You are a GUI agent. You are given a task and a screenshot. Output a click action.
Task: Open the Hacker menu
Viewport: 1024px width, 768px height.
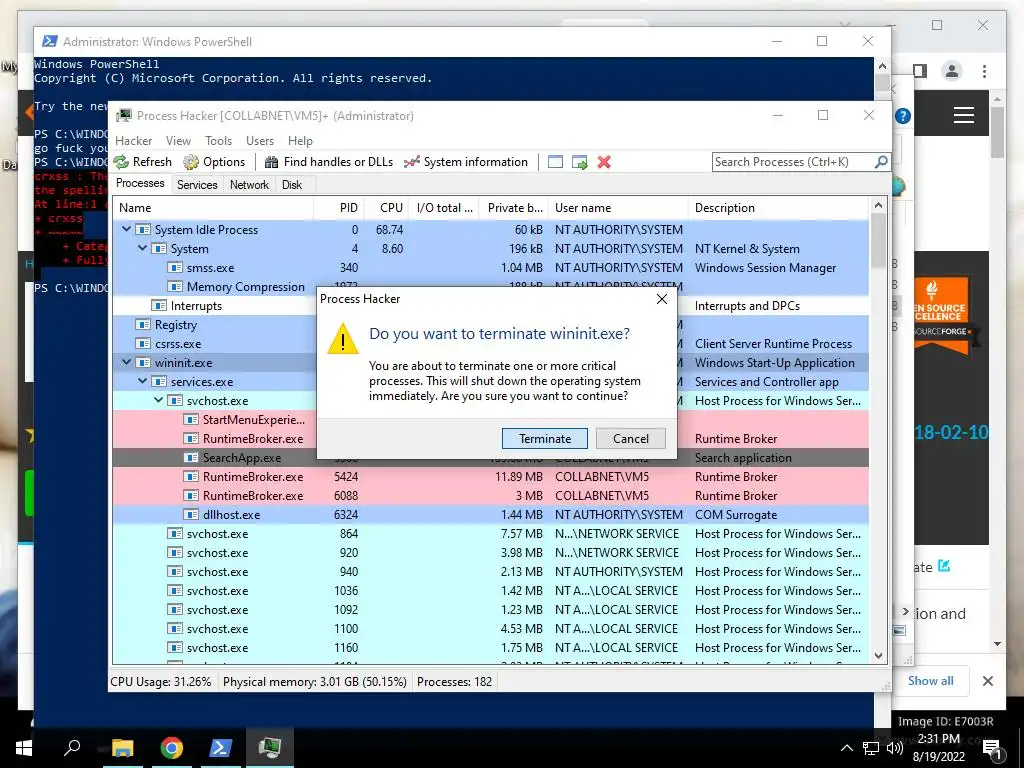[x=133, y=140]
